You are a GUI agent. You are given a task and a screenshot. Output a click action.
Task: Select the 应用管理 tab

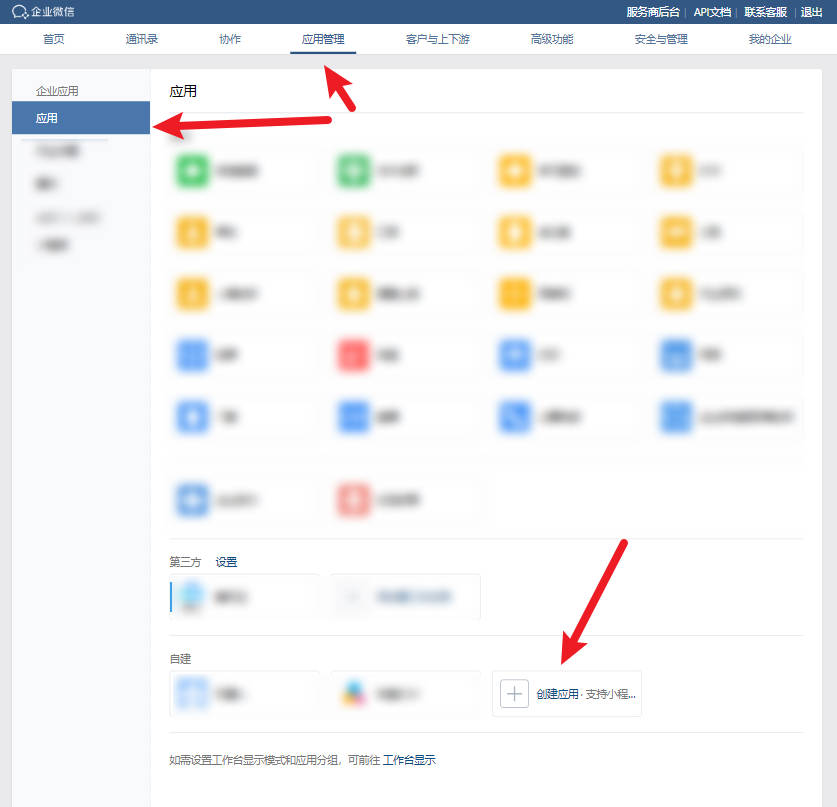(x=323, y=39)
